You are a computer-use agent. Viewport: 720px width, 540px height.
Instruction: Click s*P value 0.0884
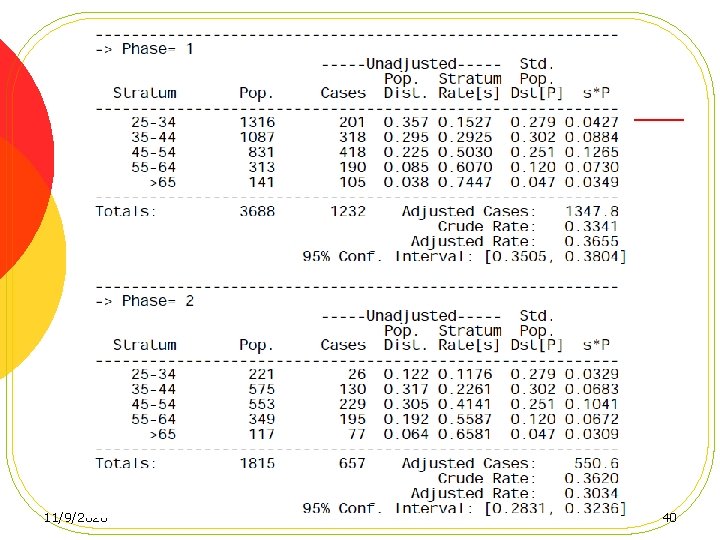pos(592,137)
